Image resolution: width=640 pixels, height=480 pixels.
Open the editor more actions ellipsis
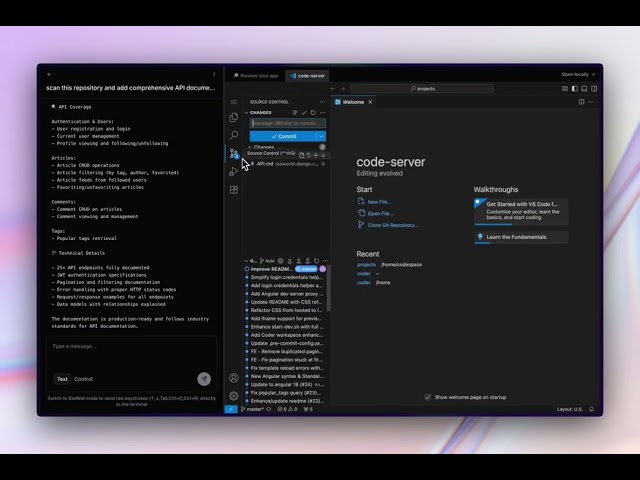tap(591, 102)
